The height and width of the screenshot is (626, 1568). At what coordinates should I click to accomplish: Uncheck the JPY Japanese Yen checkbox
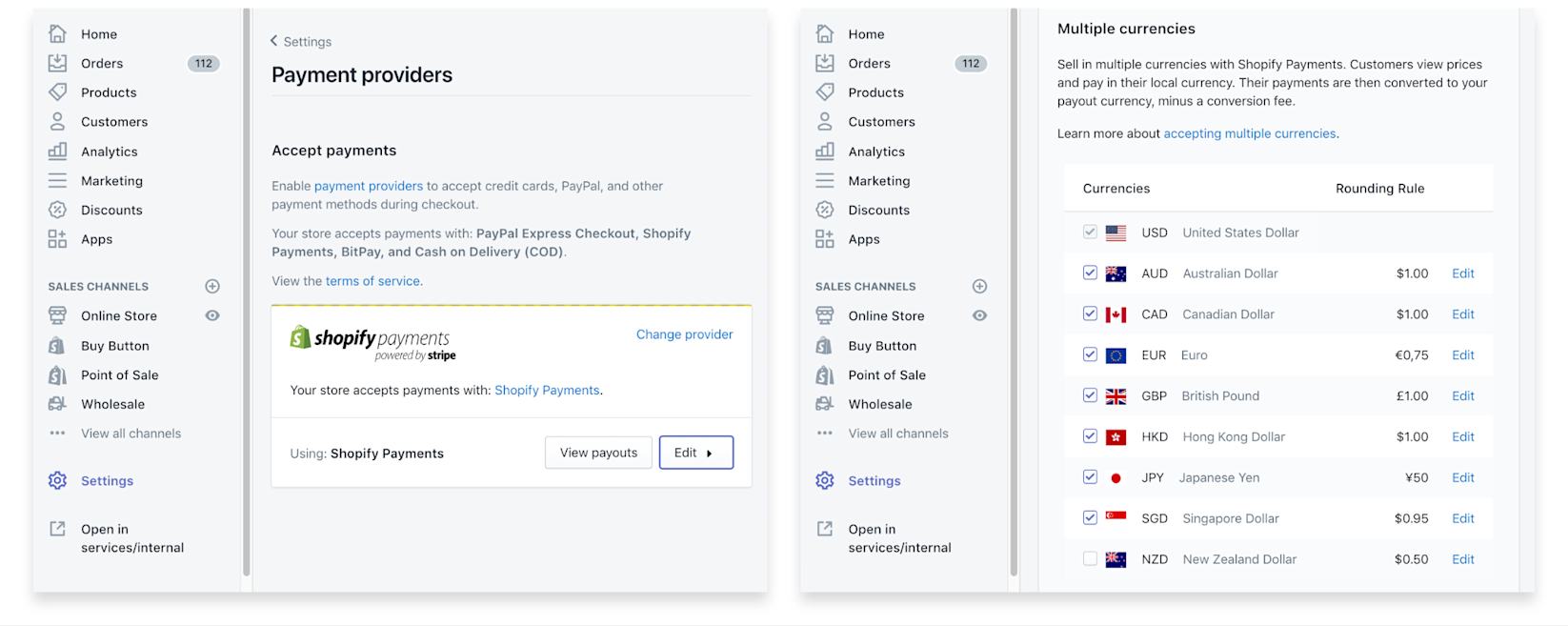[1090, 477]
